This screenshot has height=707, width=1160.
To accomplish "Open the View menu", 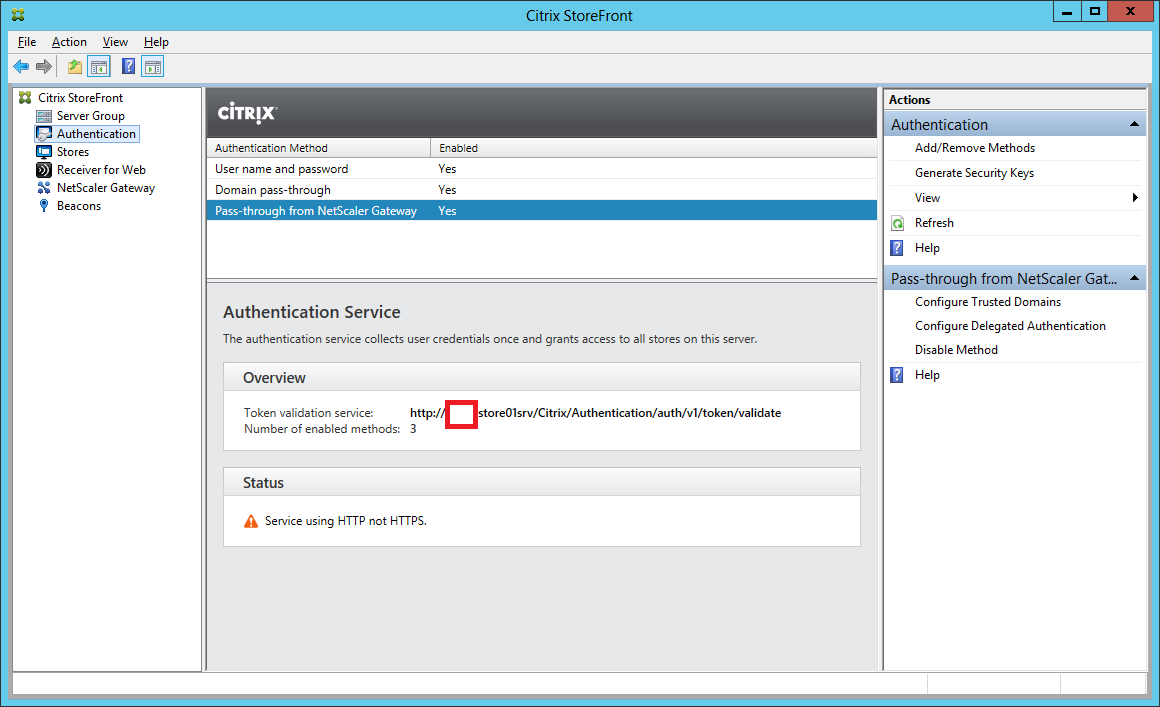I will click(115, 42).
